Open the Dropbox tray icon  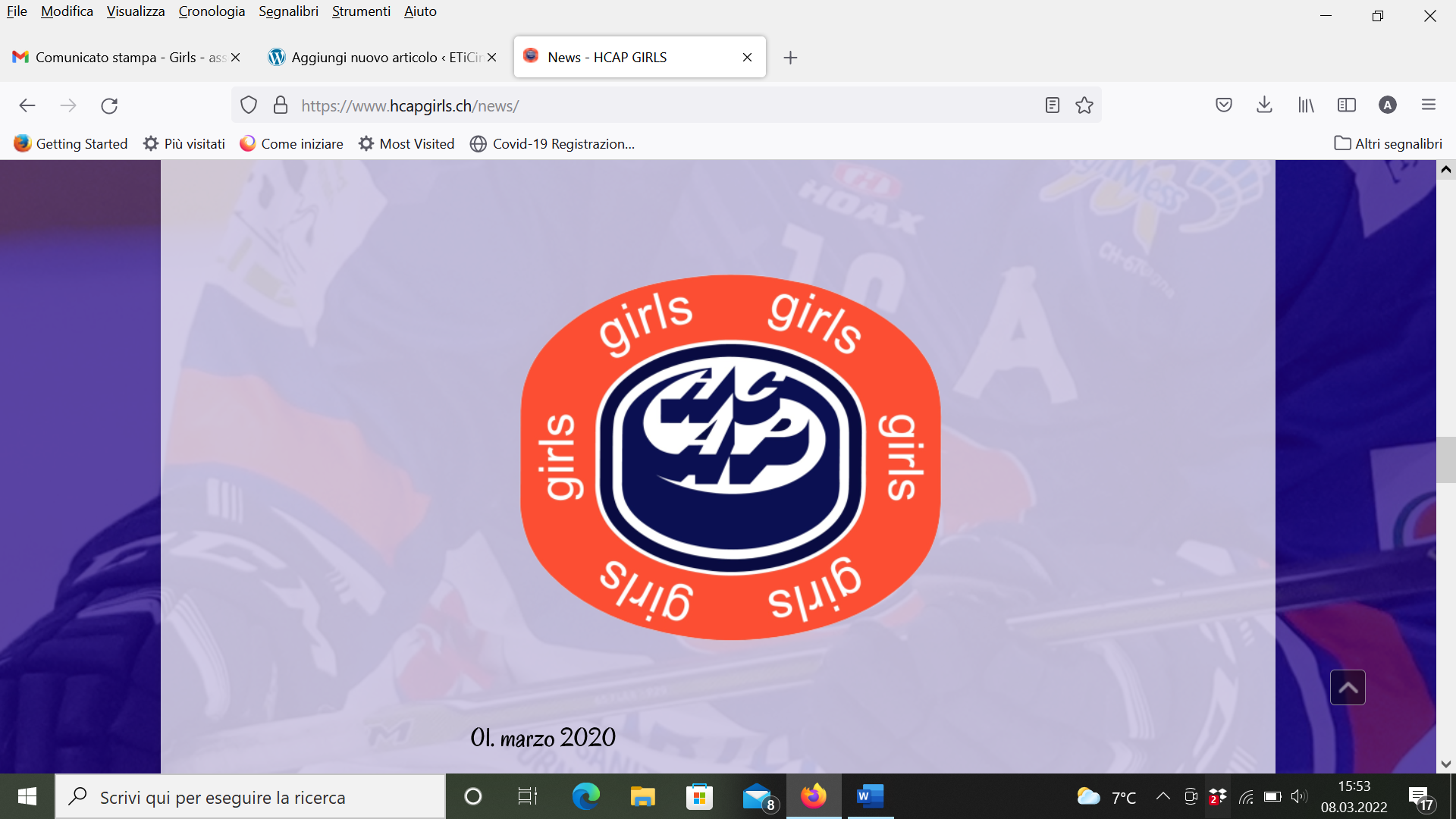[1218, 796]
